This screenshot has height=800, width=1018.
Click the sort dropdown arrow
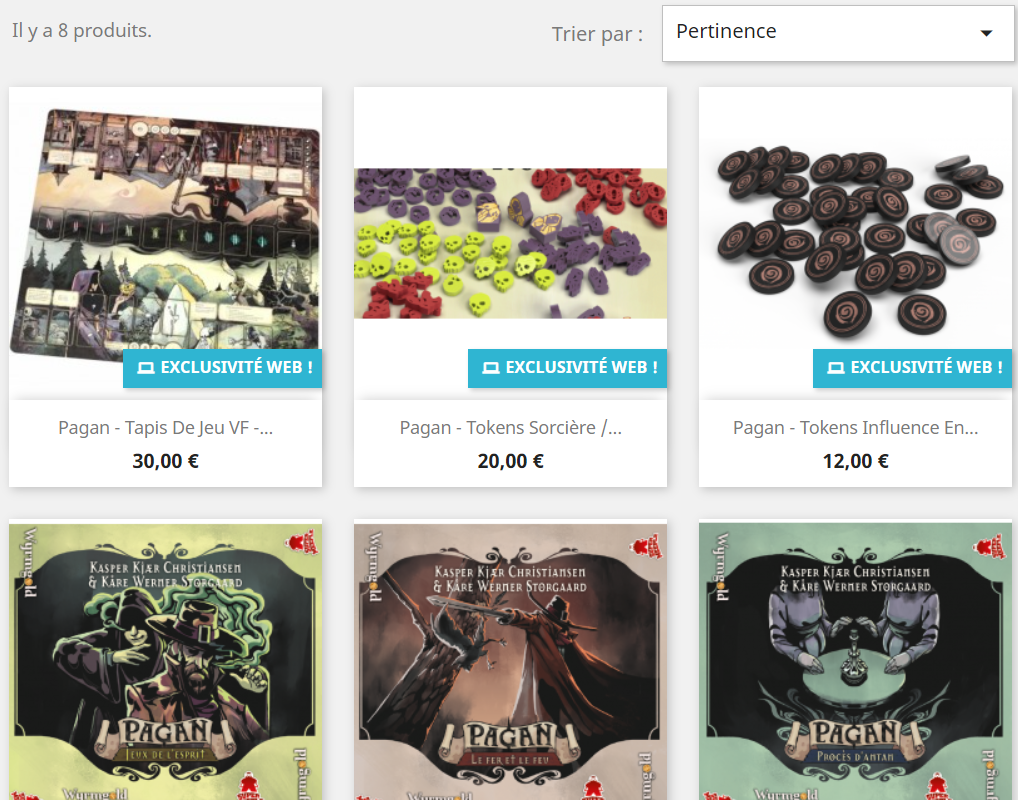tap(986, 33)
